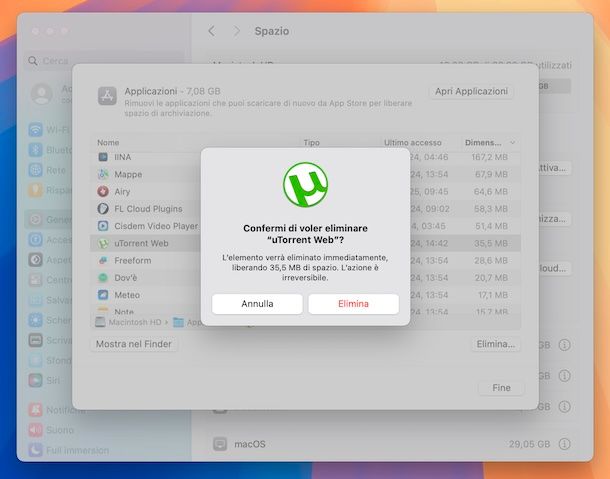Select the uTorrent Web row icon
Image resolution: width=610 pixels, height=479 pixels.
[x=103, y=243]
